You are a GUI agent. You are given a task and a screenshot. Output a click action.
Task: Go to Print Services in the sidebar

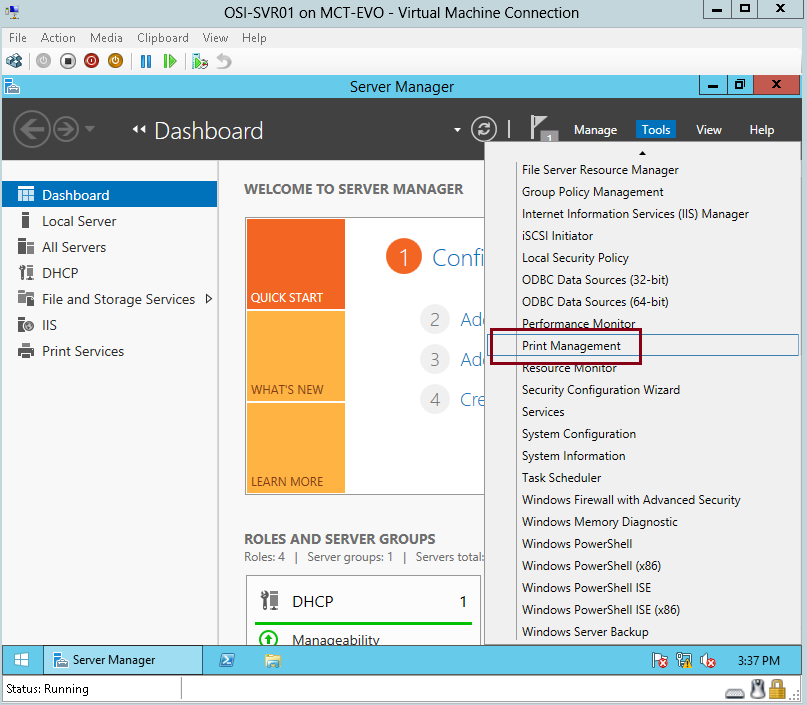click(x=84, y=351)
